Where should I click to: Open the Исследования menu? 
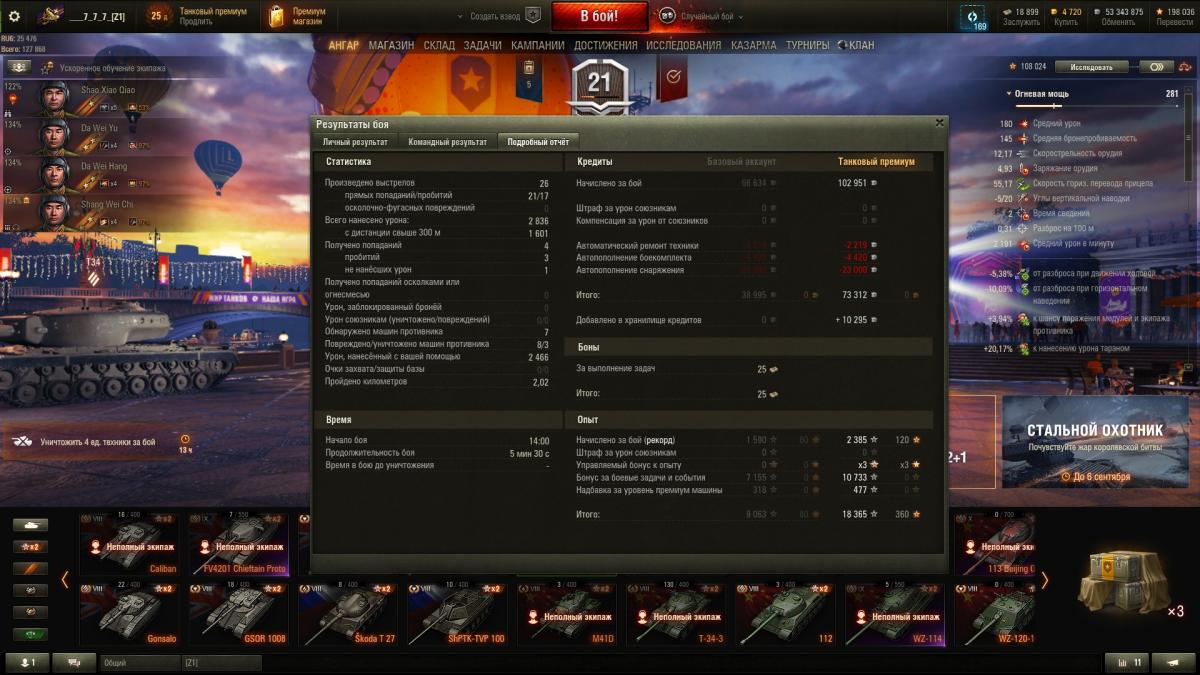pyautogui.click(x=683, y=45)
